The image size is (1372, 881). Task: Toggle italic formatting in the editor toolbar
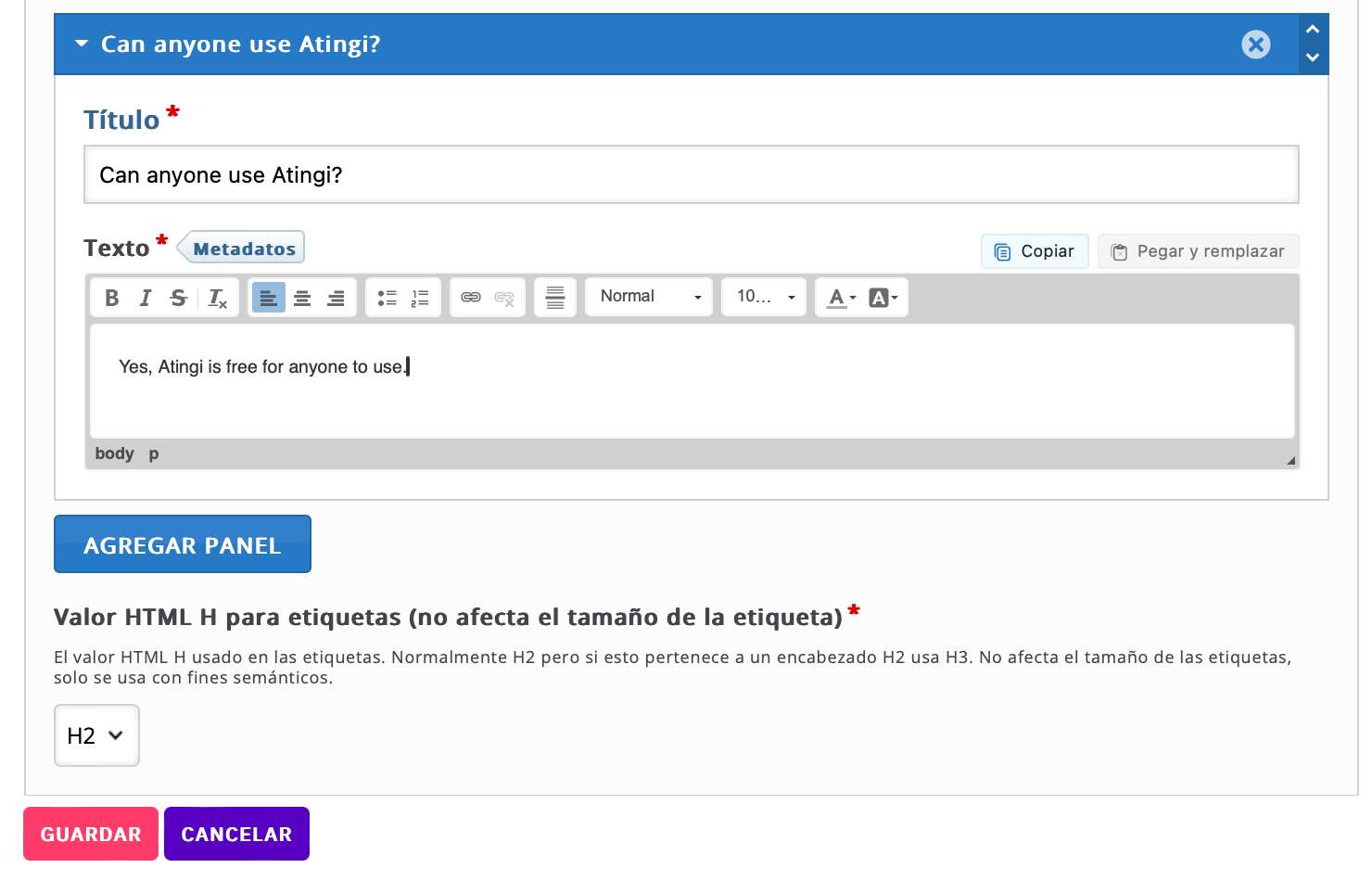click(x=146, y=298)
